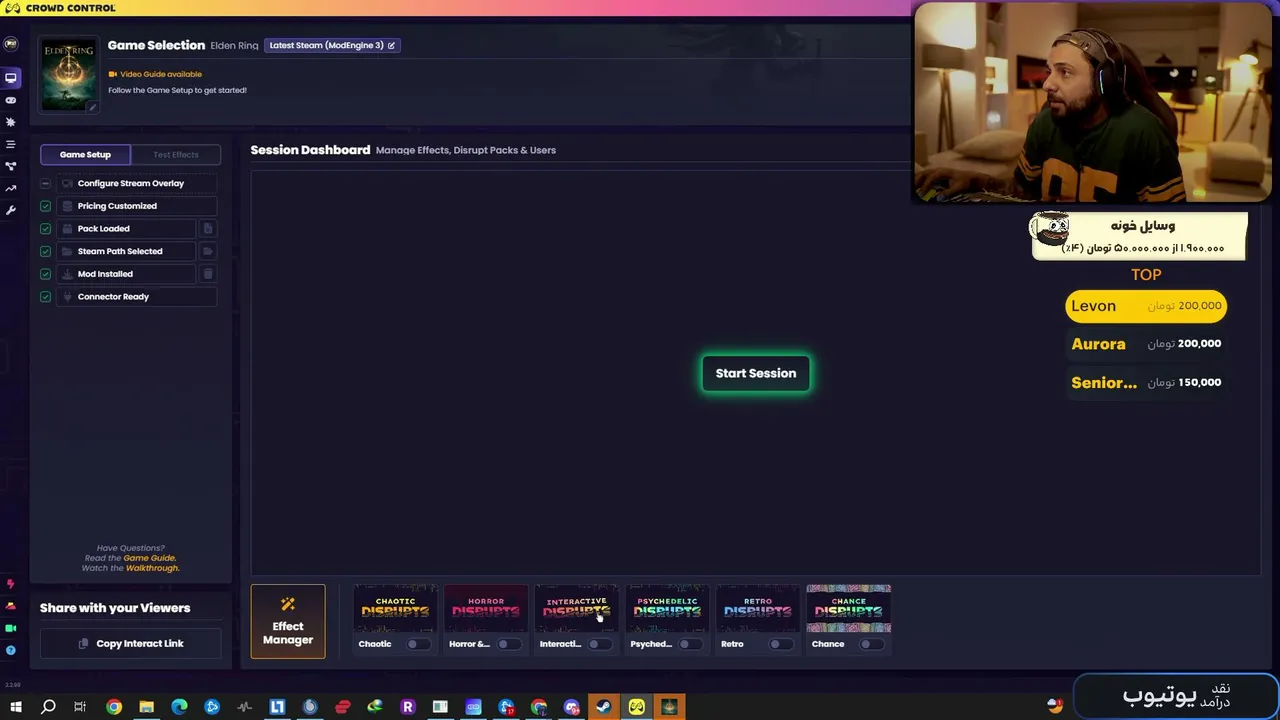Click the Mod Installed setup step
This screenshot has height=720, width=1280.
(x=126, y=274)
